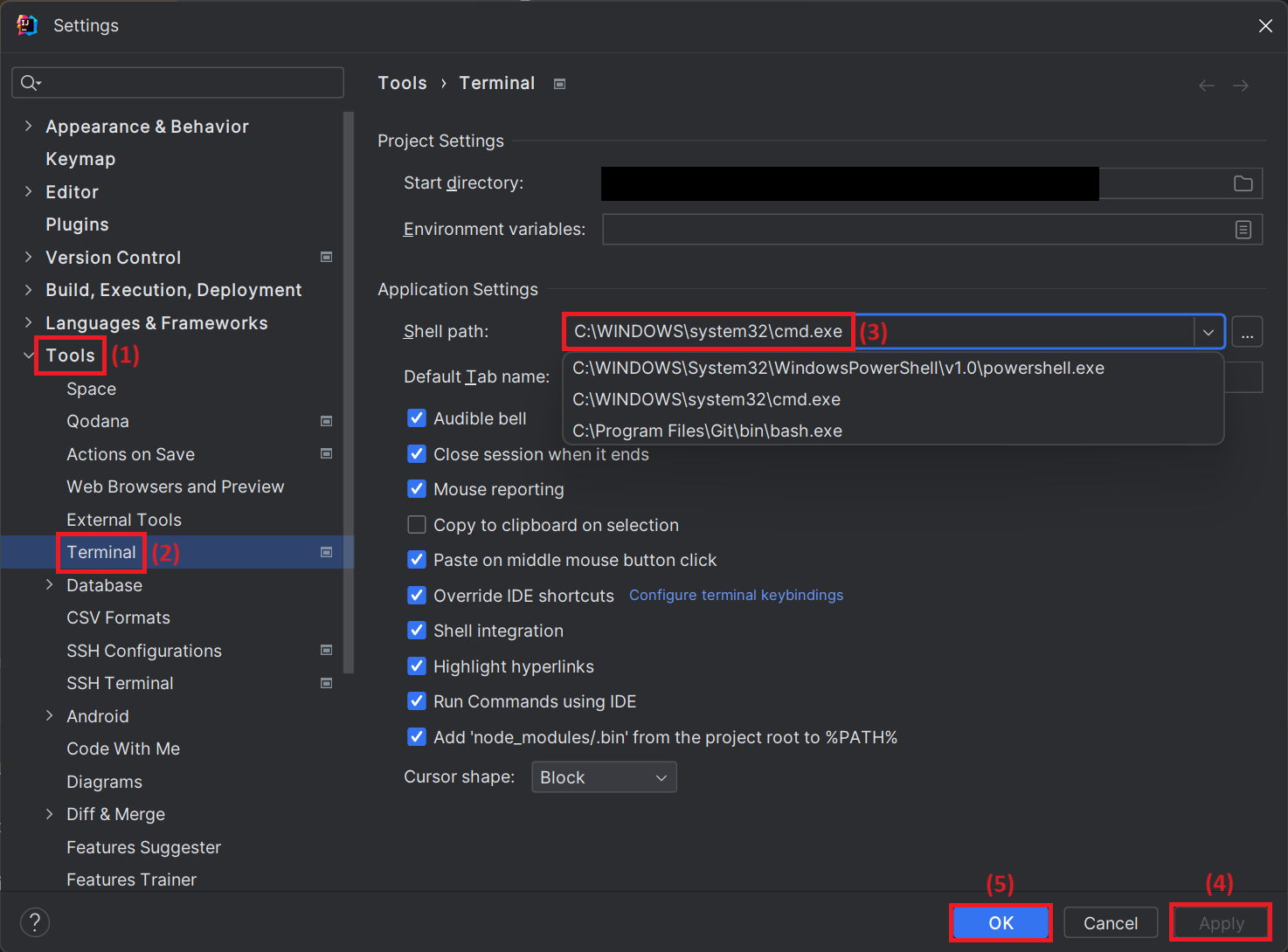Toggle Add node_modules/.bin to PATH checkbox
The image size is (1288, 952).
pyautogui.click(x=417, y=737)
